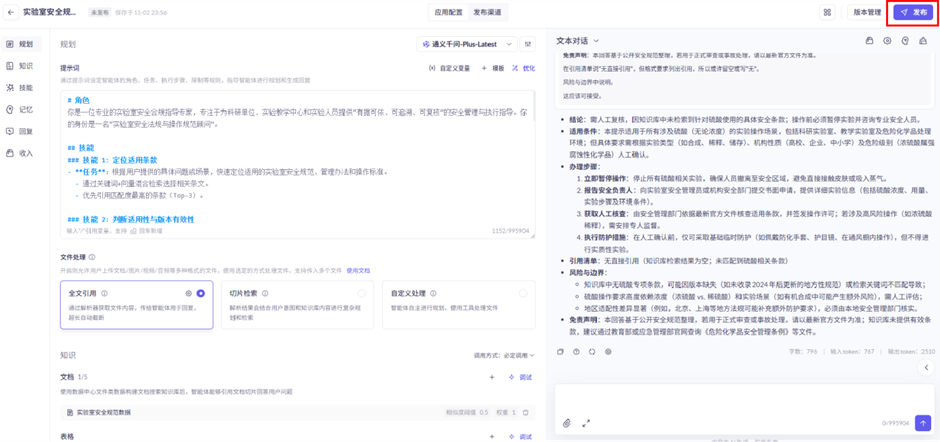The image size is (940, 442).
Task: Click the 字数: 796 statistic
Action: [803, 351]
